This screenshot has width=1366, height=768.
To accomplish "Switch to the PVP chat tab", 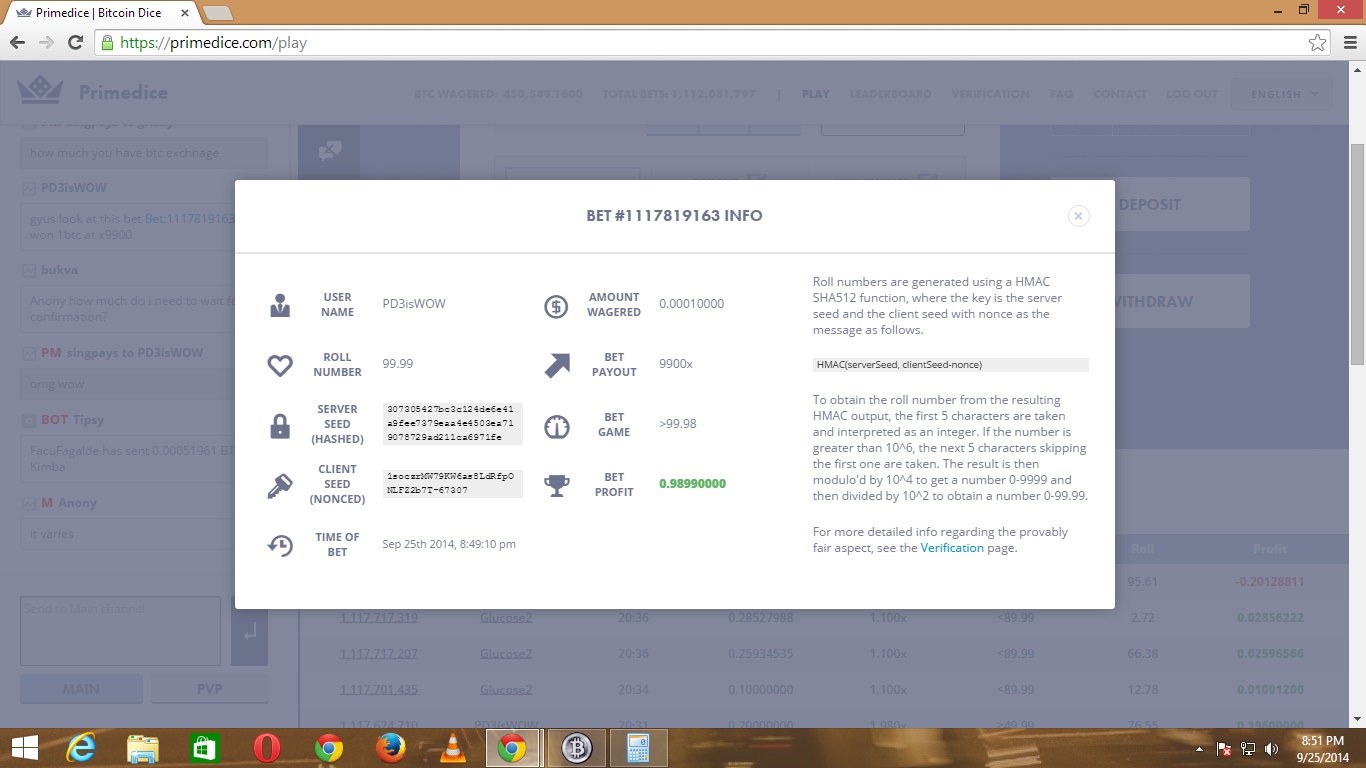I will [x=209, y=689].
